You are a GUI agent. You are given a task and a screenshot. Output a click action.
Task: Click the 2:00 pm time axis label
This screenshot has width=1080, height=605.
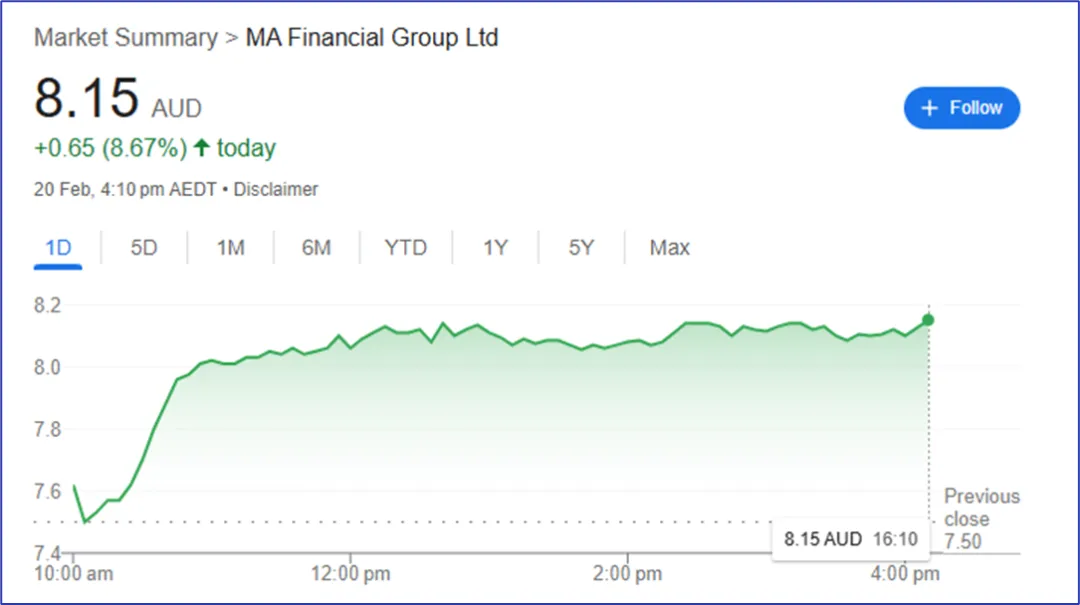pos(627,574)
